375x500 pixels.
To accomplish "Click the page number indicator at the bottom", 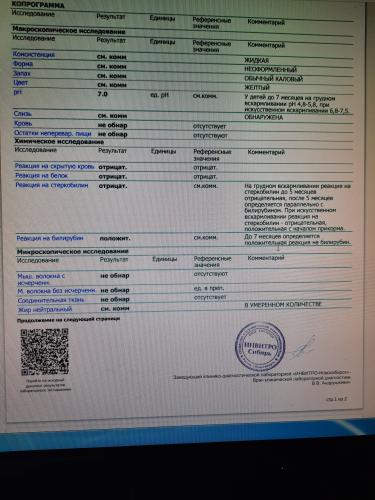I will (x=337, y=399).
